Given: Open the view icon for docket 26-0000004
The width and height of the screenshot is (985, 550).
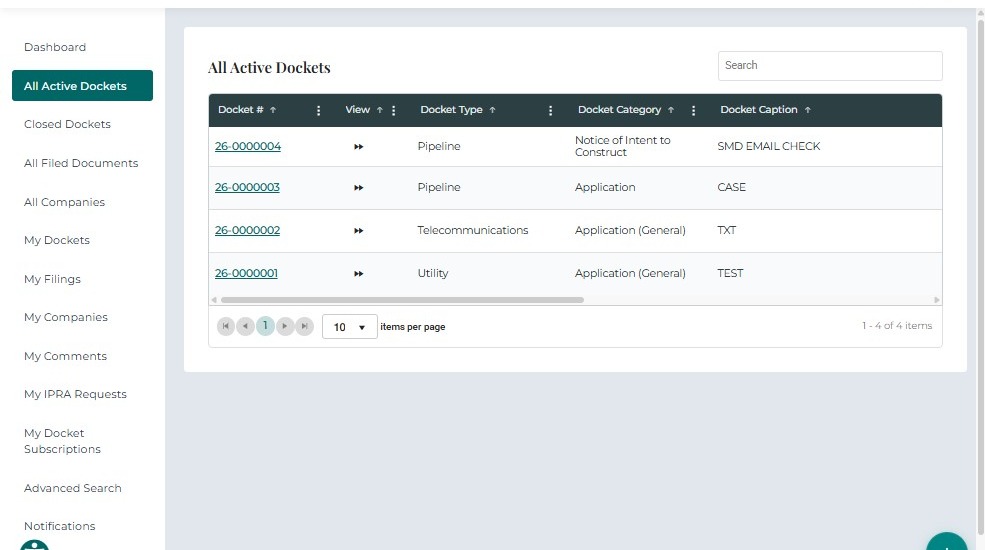Looking at the screenshot, I should coord(358,147).
